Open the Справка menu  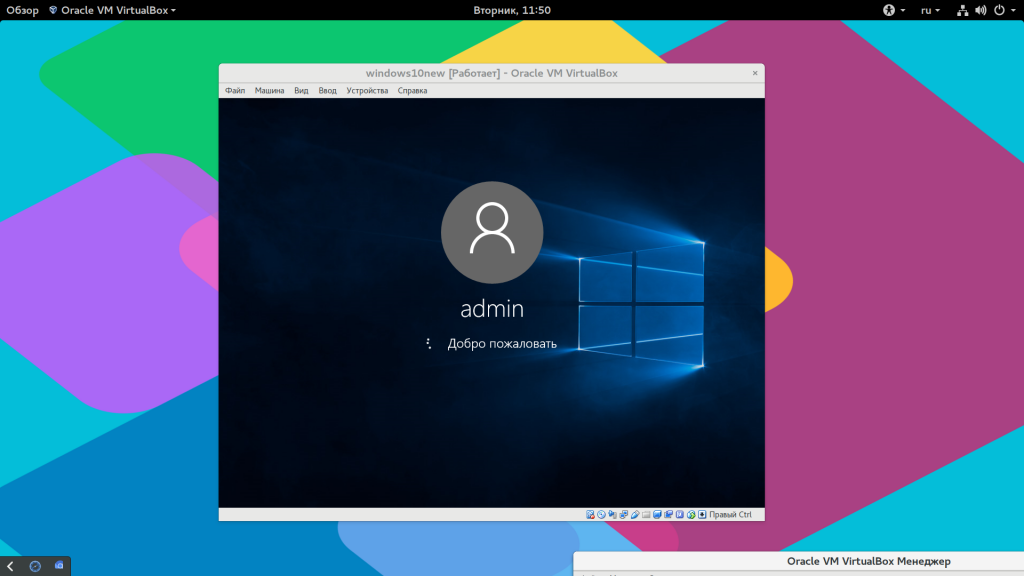tap(412, 90)
